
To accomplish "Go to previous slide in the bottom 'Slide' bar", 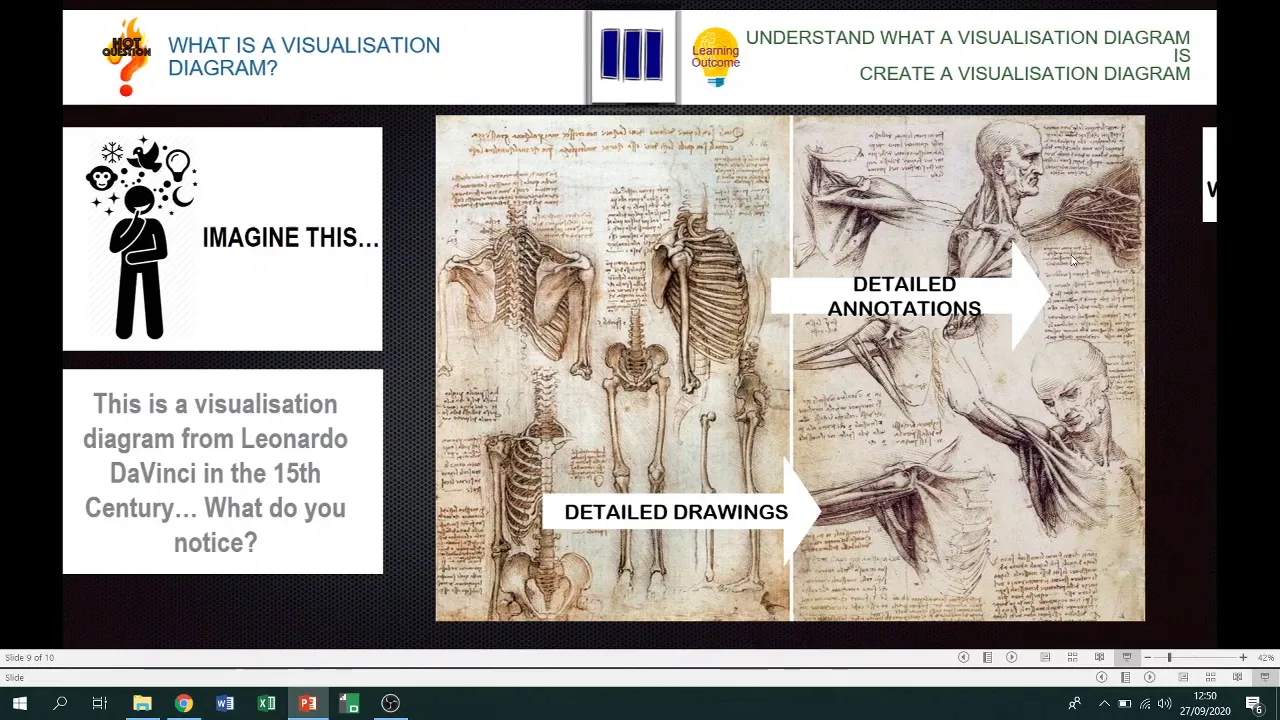I will tap(1101, 677).
